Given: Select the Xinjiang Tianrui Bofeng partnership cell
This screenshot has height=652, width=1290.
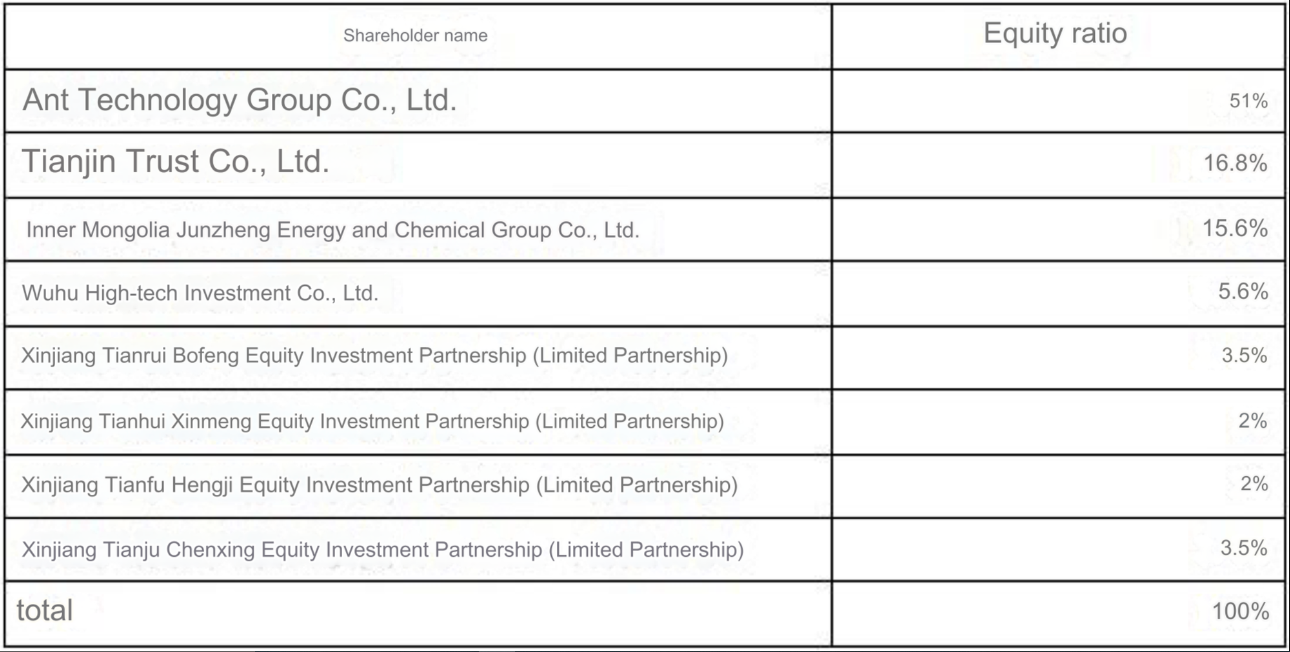Looking at the screenshot, I should [x=374, y=356].
